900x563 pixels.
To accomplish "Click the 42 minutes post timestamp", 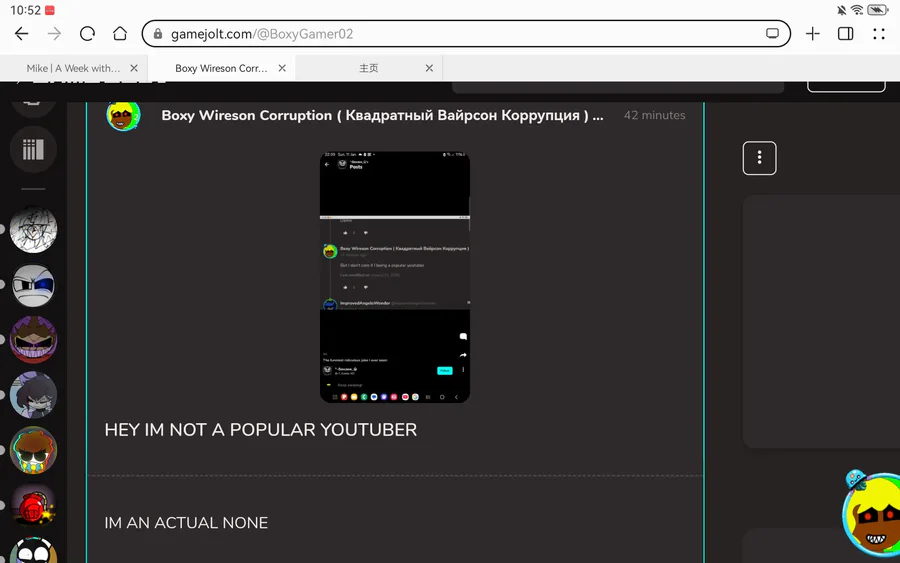I will [x=654, y=115].
